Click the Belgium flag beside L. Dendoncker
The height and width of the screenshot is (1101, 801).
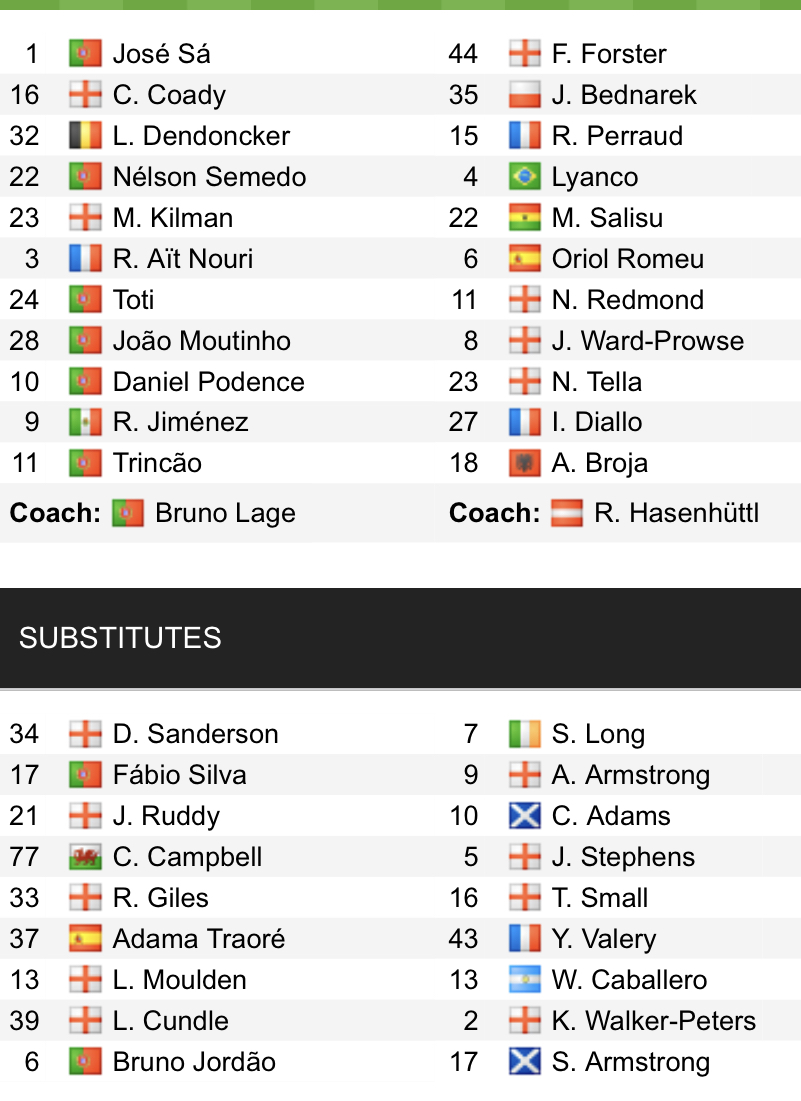pos(85,136)
